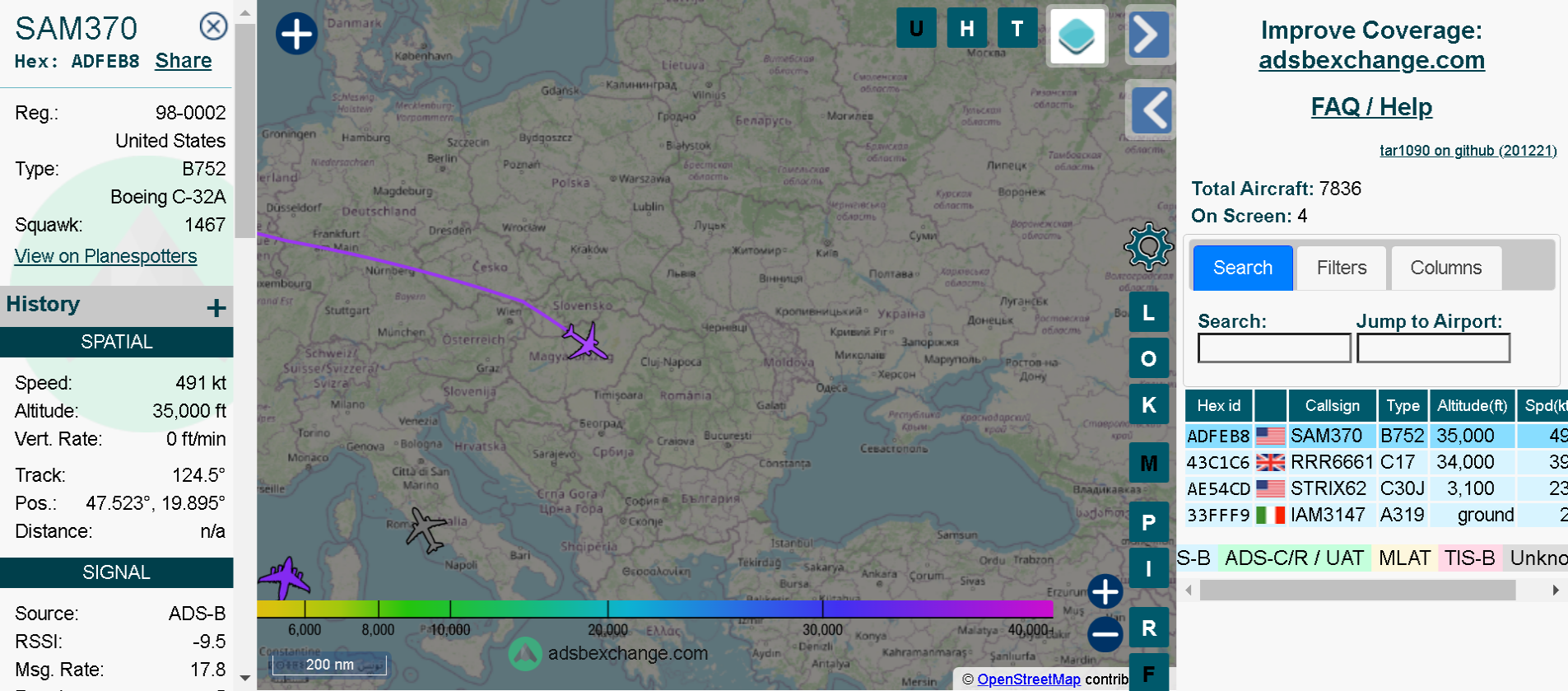
Task: Select the gray aircraft icon over Italy
Action: click(426, 530)
